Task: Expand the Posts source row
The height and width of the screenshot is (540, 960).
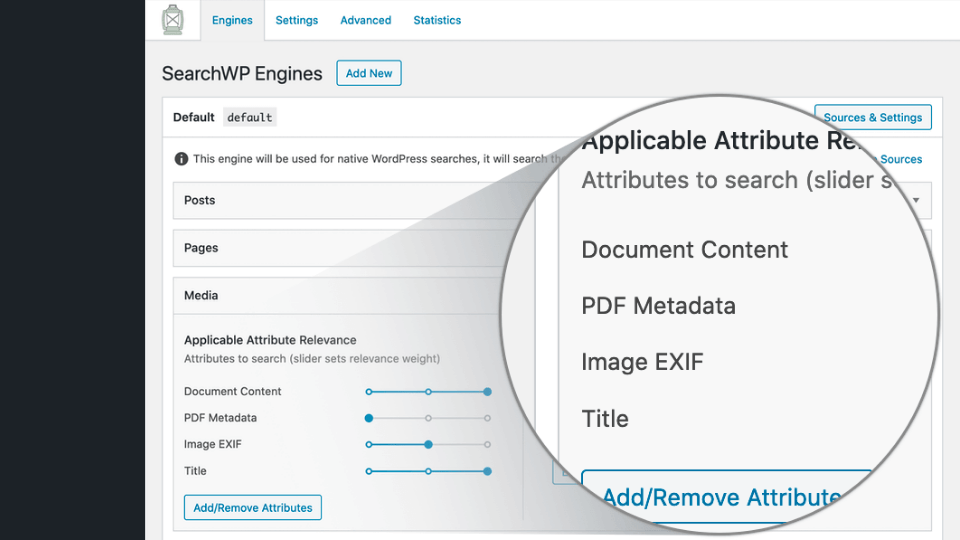Action: click(352, 200)
